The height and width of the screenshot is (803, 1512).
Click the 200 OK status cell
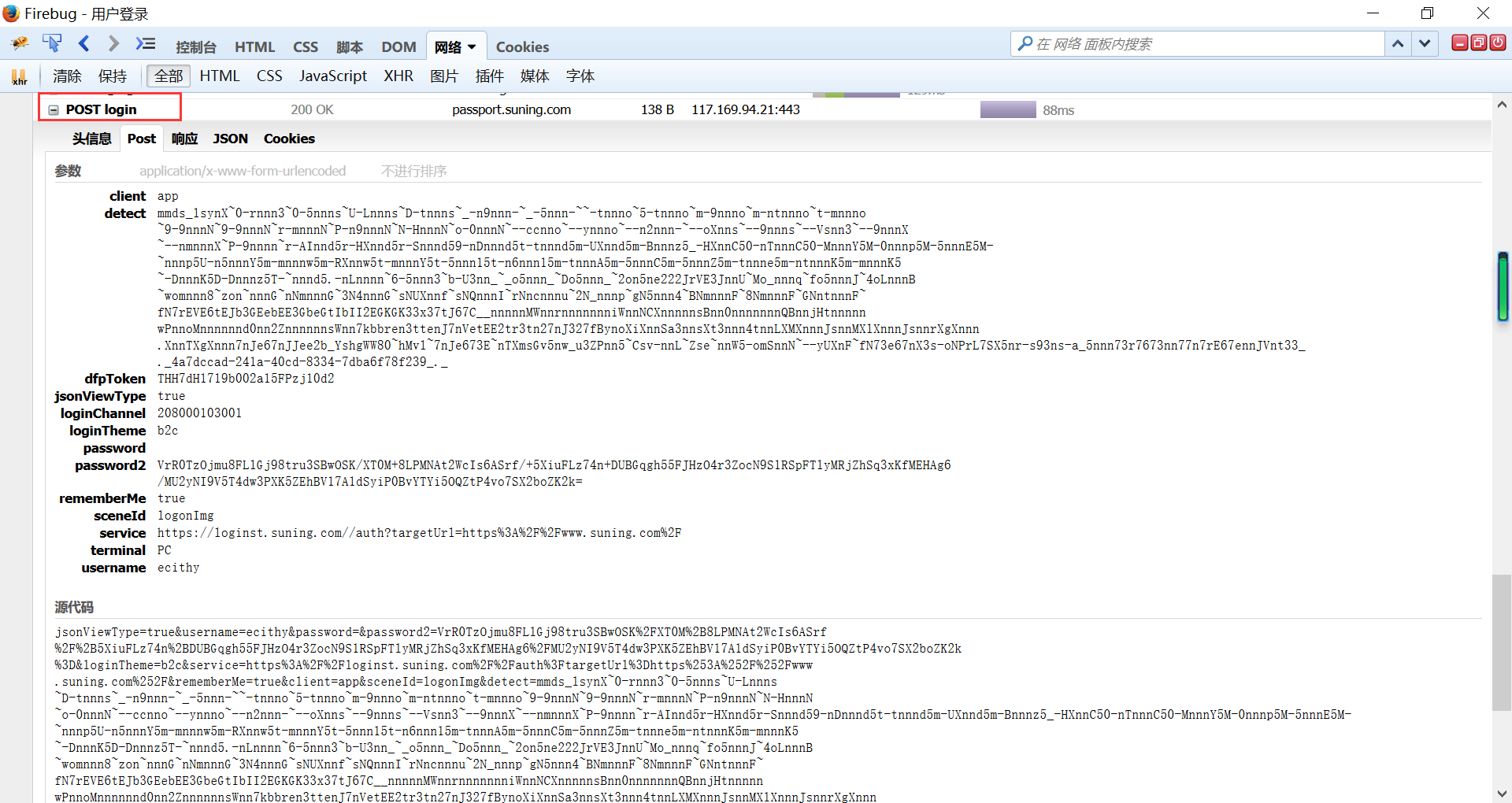312,109
